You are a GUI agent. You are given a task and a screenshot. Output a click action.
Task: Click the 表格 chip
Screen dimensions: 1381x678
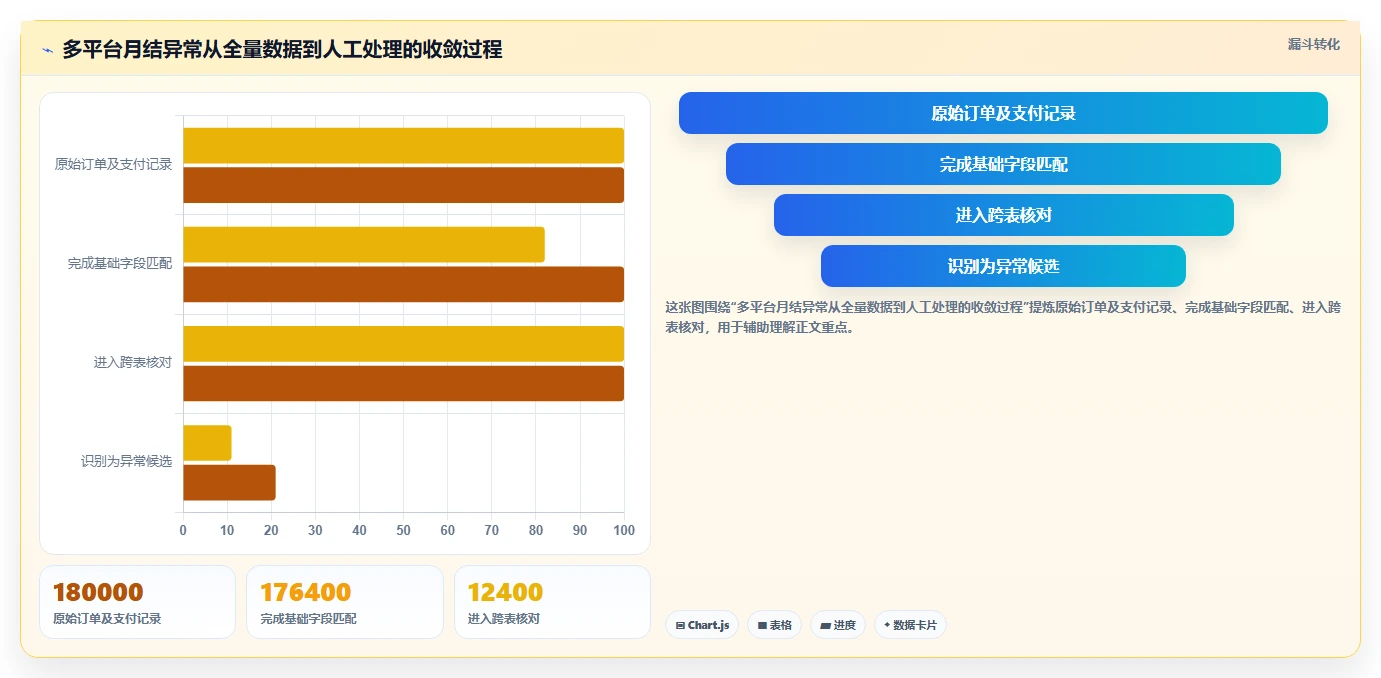point(774,625)
